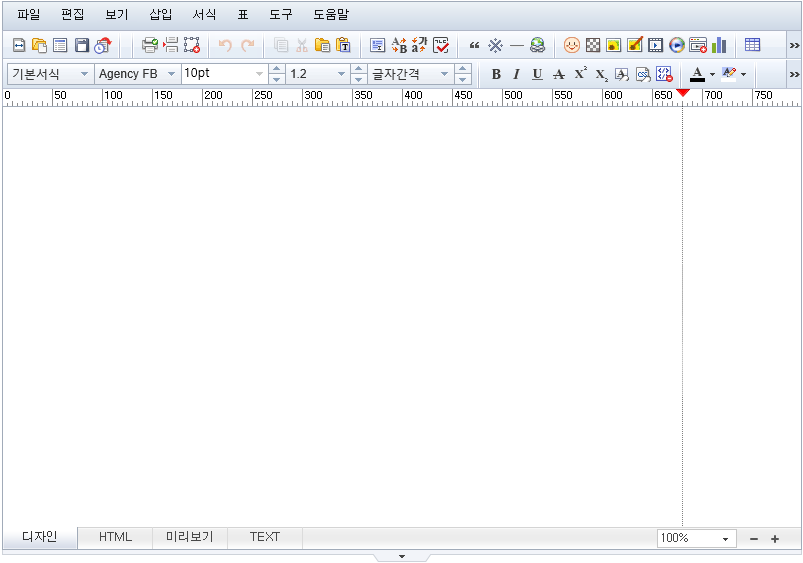The width and height of the screenshot is (803, 563).
Task: Open the template list icon
Action: coord(60,46)
